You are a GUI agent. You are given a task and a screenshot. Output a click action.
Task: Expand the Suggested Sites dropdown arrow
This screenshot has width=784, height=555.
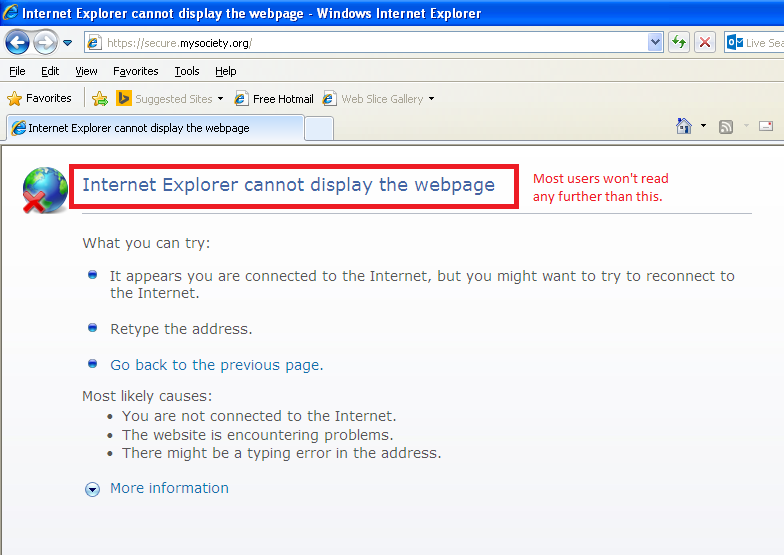click(x=220, y=98)
